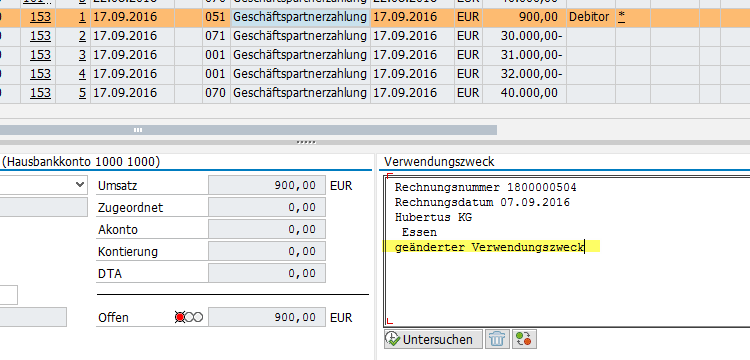
Task: Click the EUR unit beside Umsatz
Action: click(x=341, y=185)
